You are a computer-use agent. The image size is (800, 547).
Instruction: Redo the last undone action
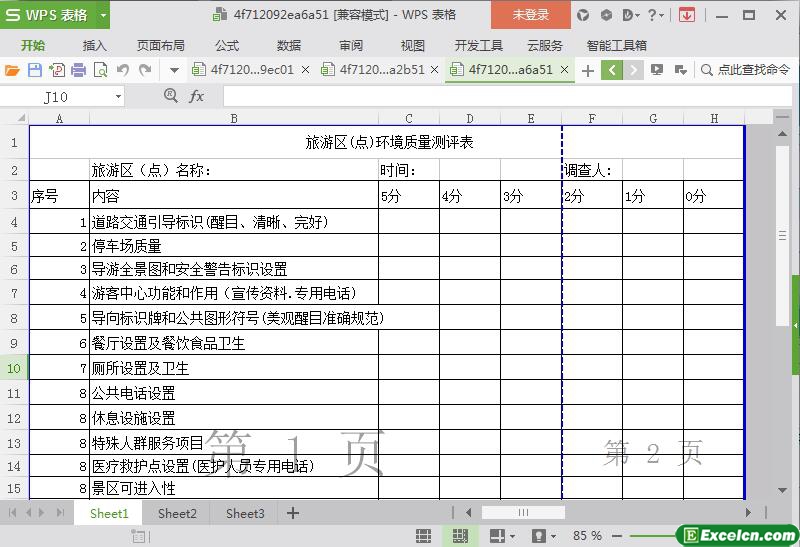coord(145,70)
